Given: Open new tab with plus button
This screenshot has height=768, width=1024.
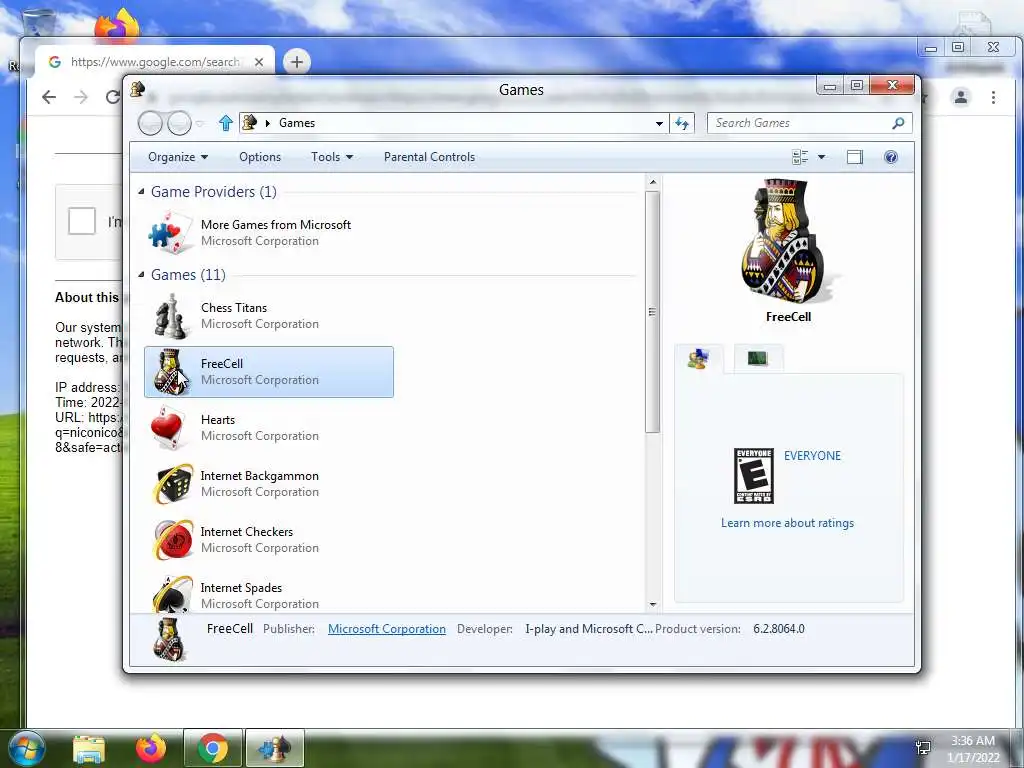Looking at the screenshot, I should [x=296, y=62].
